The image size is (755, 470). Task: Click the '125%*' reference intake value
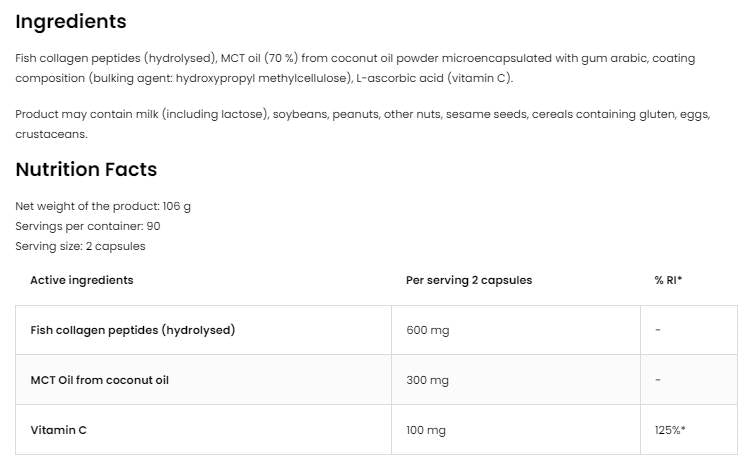coord(670,430)
